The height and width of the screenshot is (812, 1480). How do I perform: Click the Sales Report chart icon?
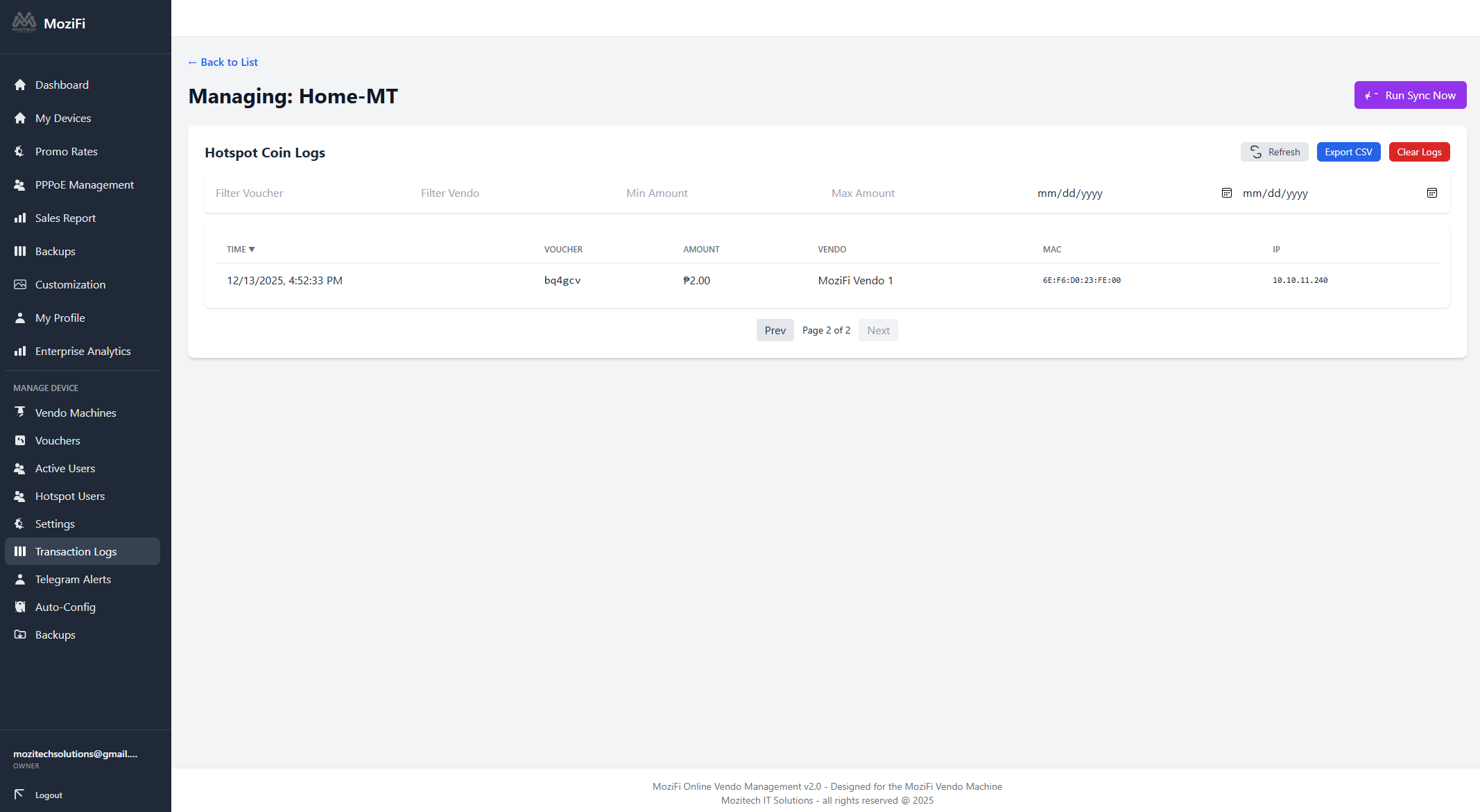tap(20, 218)
